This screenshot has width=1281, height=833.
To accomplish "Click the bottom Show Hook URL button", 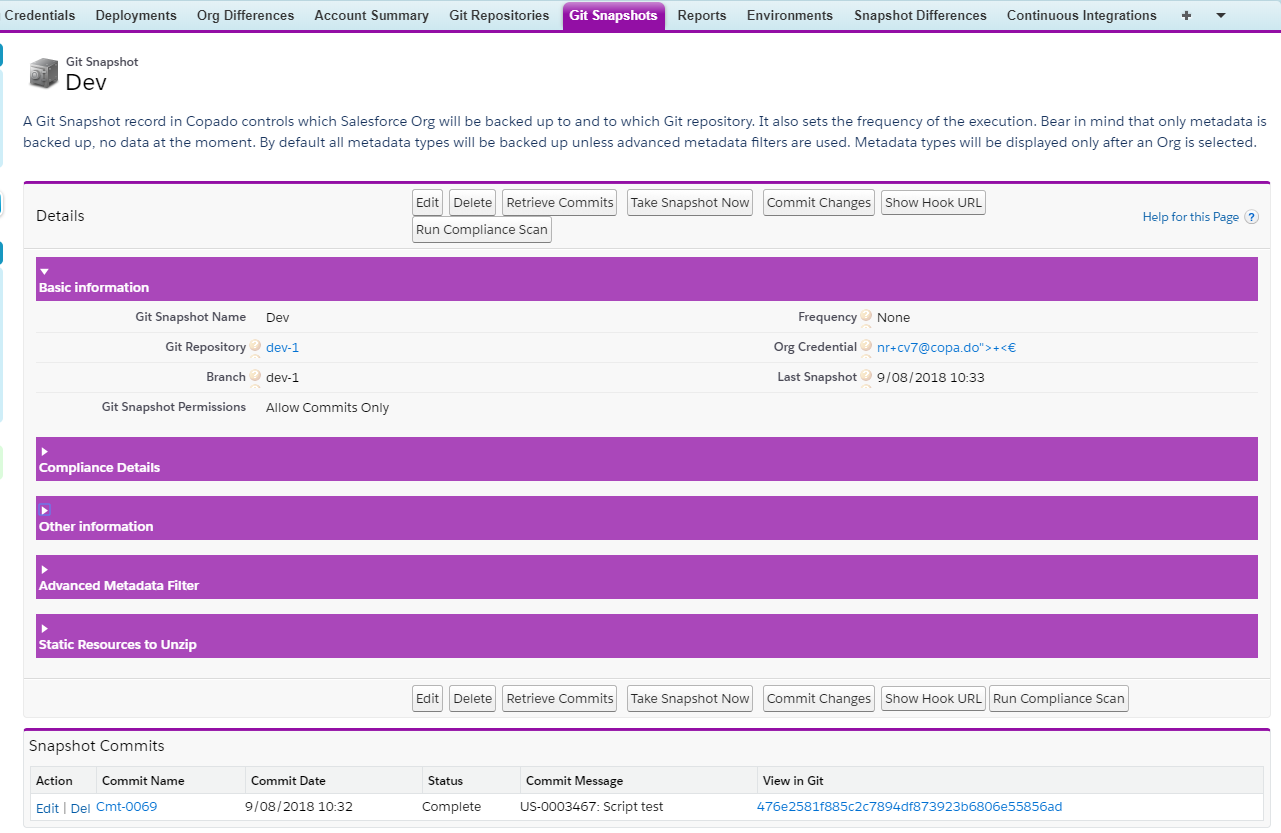I will point(934,698).
